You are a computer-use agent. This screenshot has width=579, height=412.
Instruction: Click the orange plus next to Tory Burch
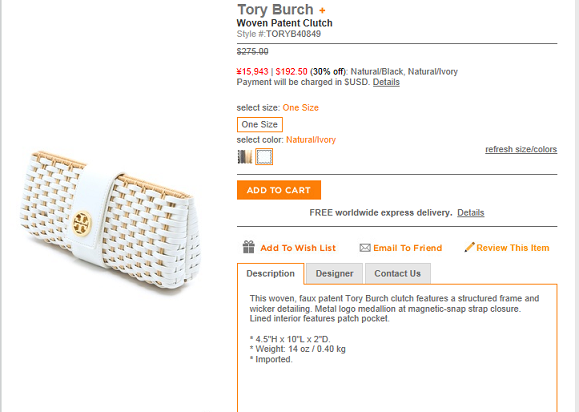click(322, 11)
